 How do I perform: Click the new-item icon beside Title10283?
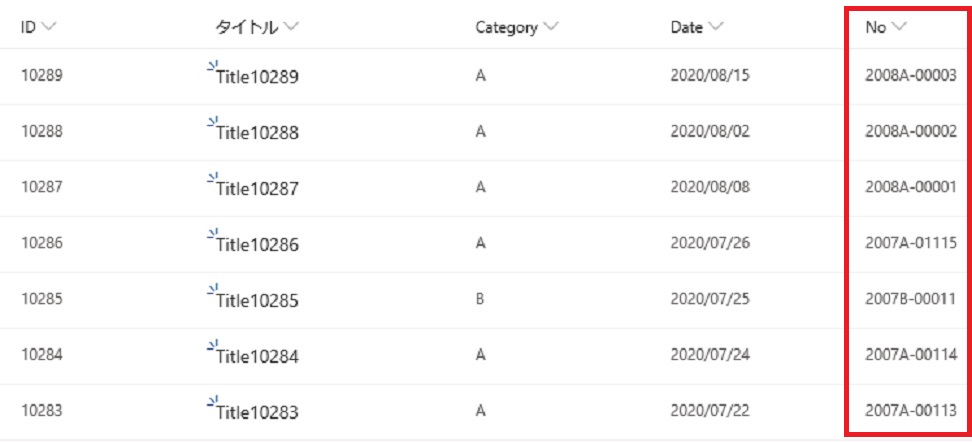coord(213,400)
